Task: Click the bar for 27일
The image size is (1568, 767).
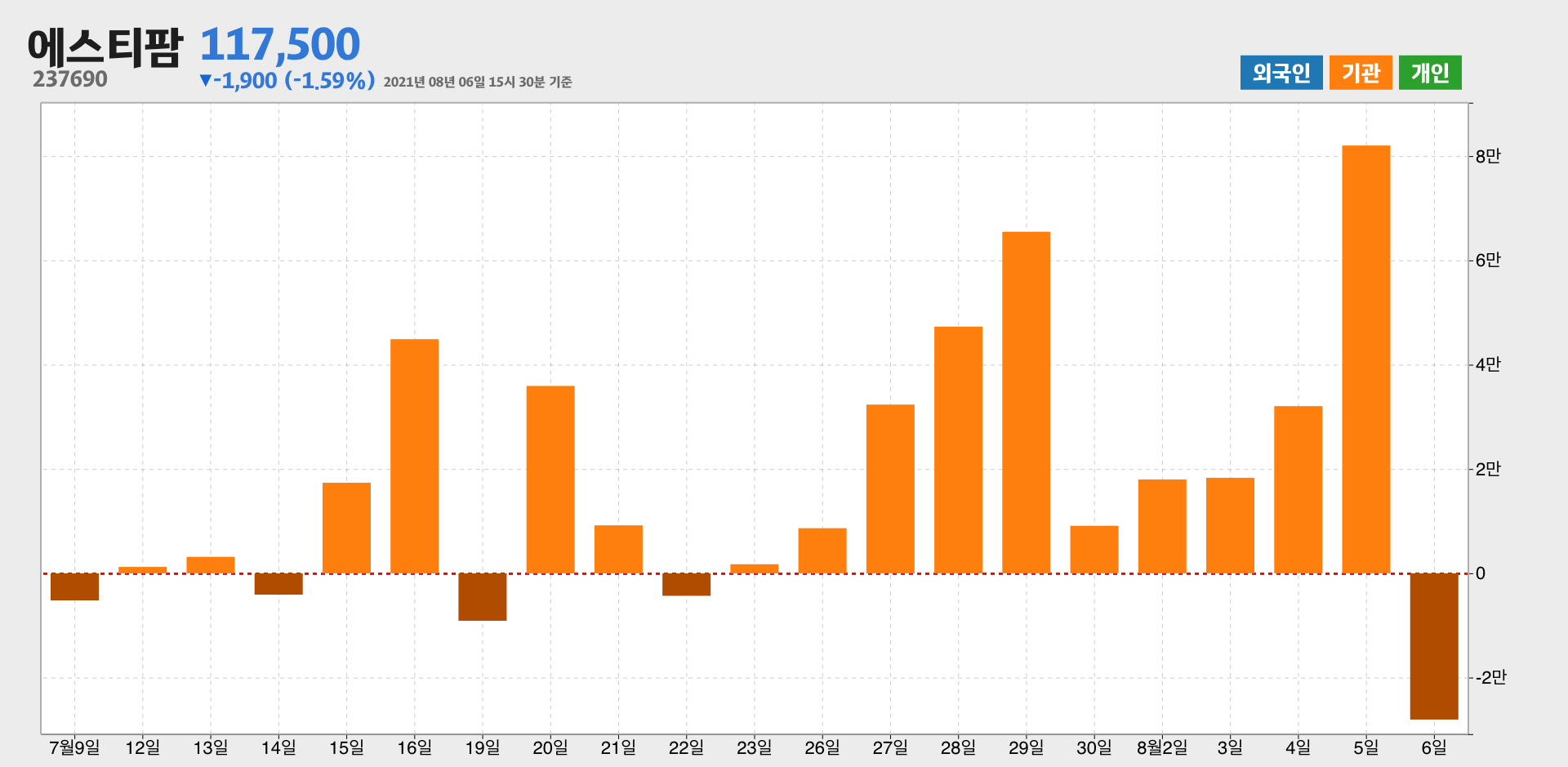Action: tap(890, 488)
